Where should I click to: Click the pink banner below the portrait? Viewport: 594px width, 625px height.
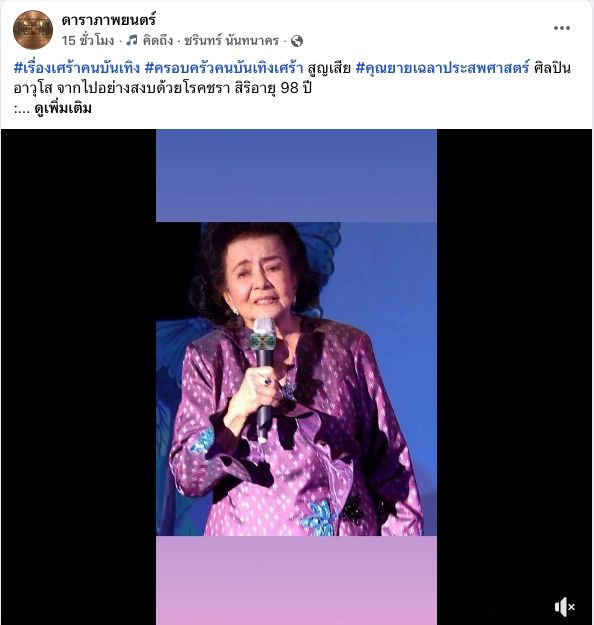(x=296, y=580)
